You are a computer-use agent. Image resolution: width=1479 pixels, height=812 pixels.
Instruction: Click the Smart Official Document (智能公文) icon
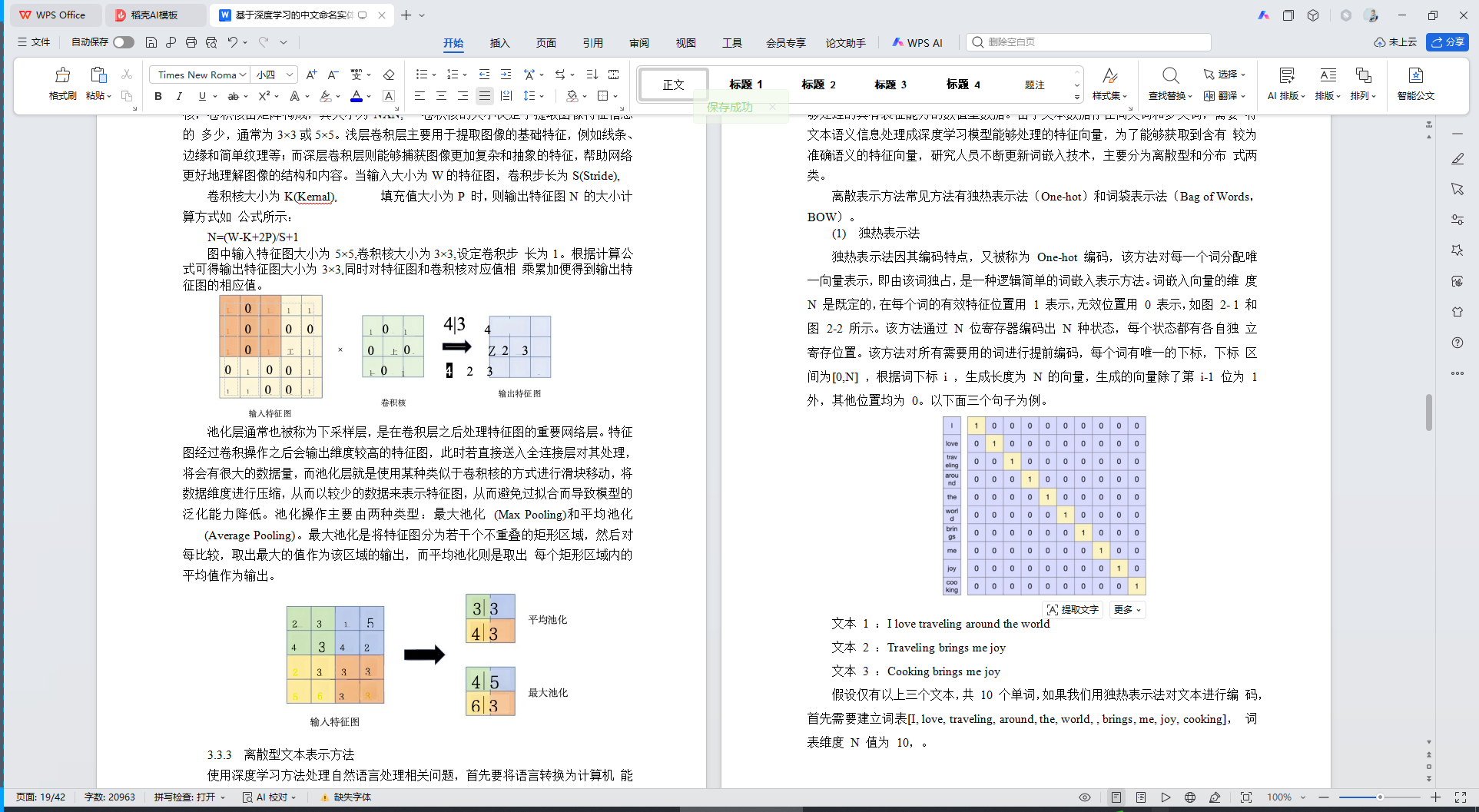pos(1415,84)
